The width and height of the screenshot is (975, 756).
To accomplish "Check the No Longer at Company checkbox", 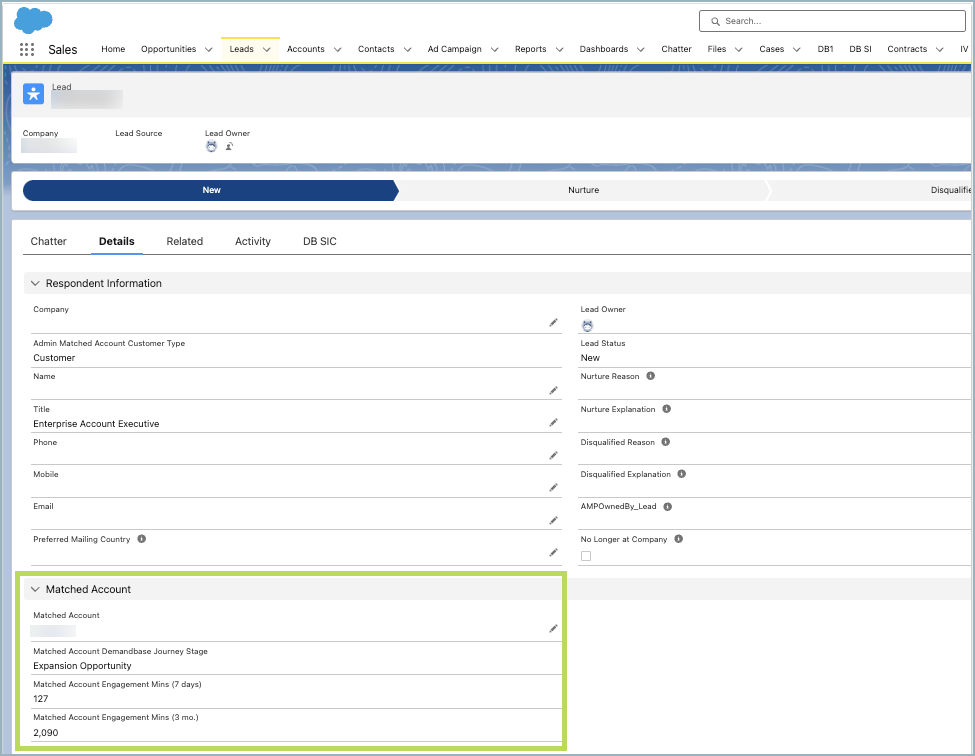I will (x=585, y=554).
